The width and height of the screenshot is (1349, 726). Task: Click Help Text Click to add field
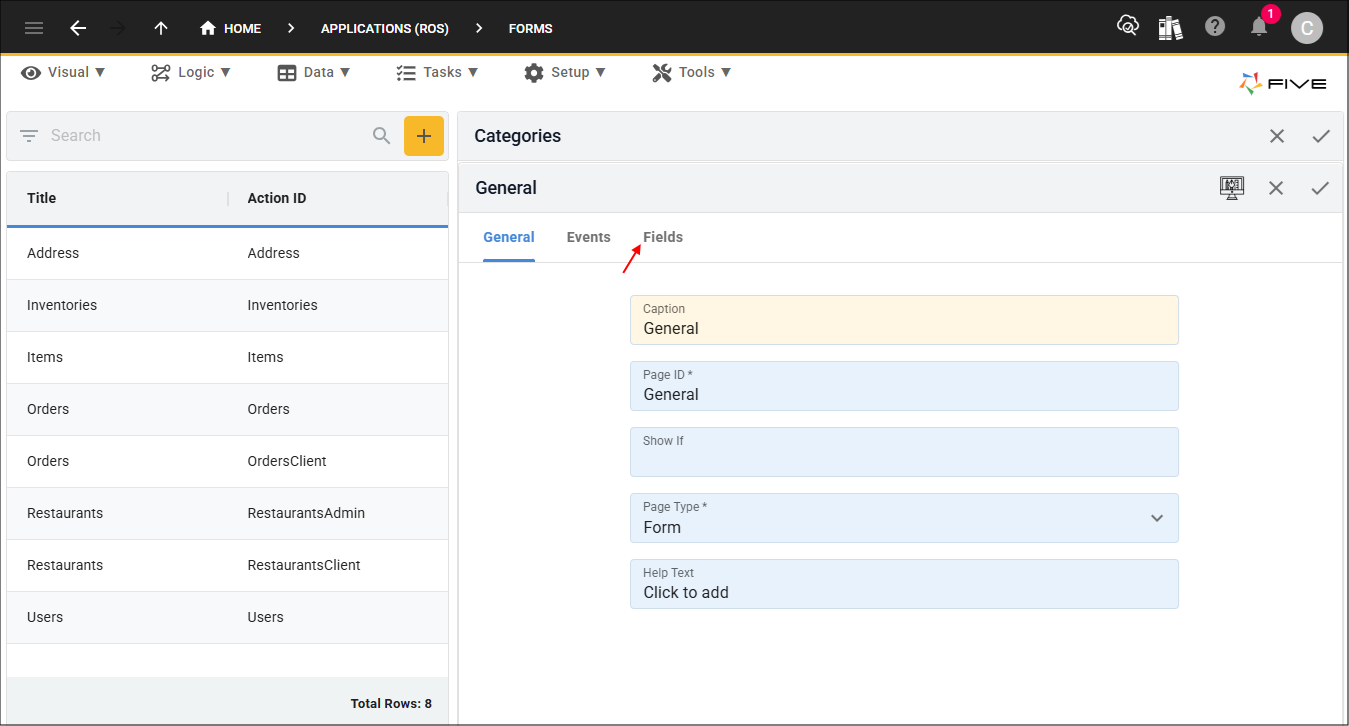[x=904, y=584]
